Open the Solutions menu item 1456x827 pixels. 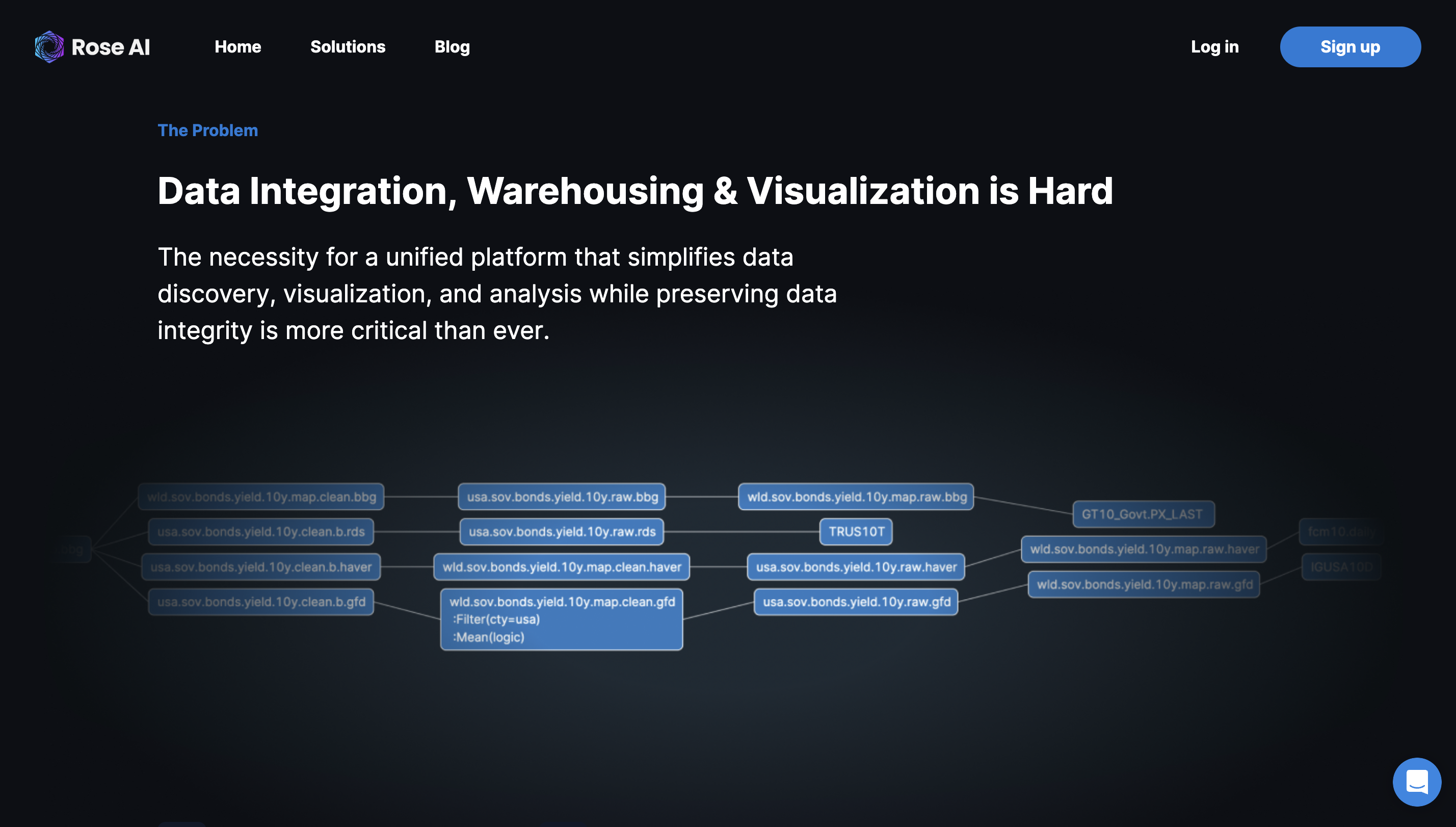[348, 46]
